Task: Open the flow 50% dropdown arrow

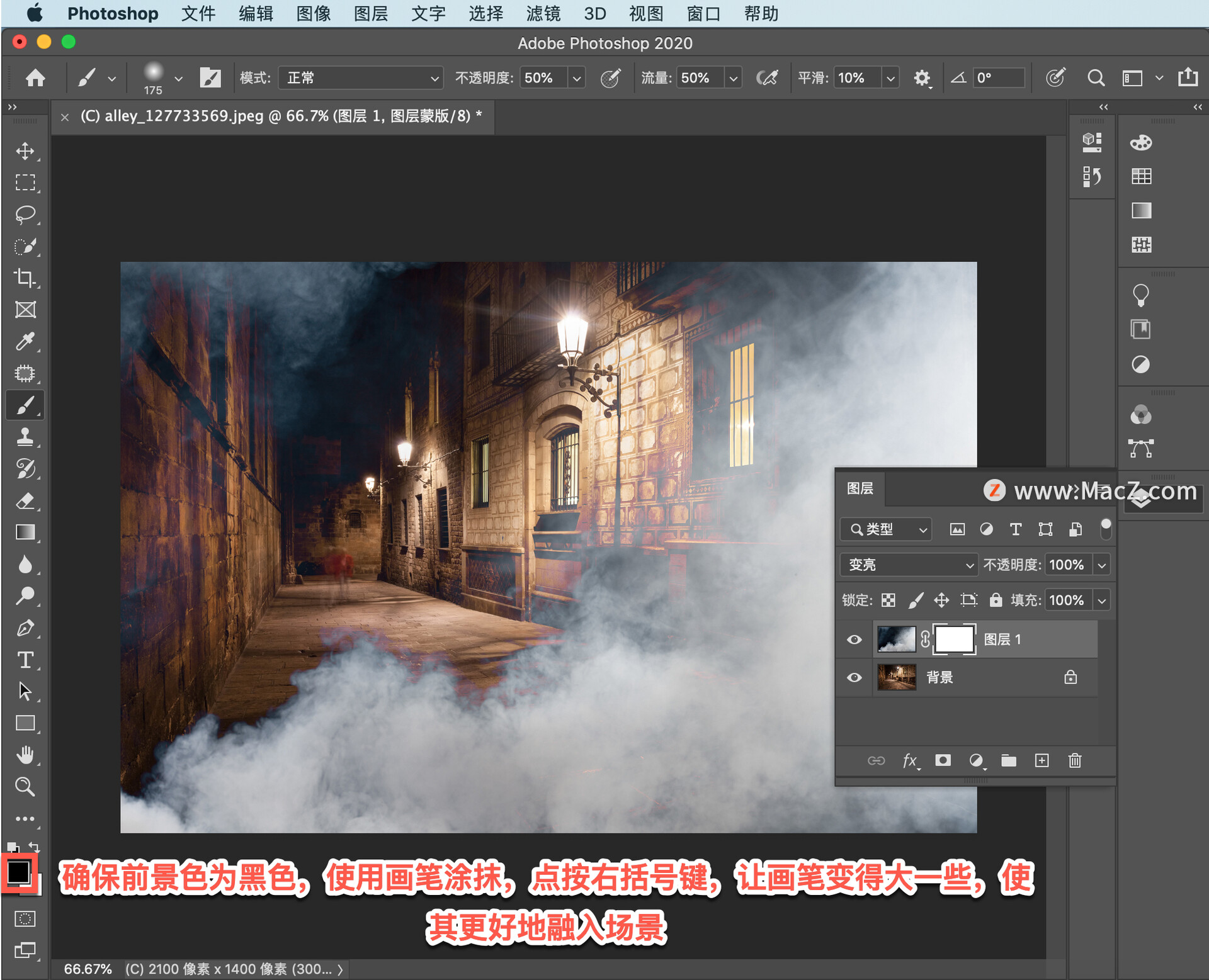Action: (x=733, y=78)
